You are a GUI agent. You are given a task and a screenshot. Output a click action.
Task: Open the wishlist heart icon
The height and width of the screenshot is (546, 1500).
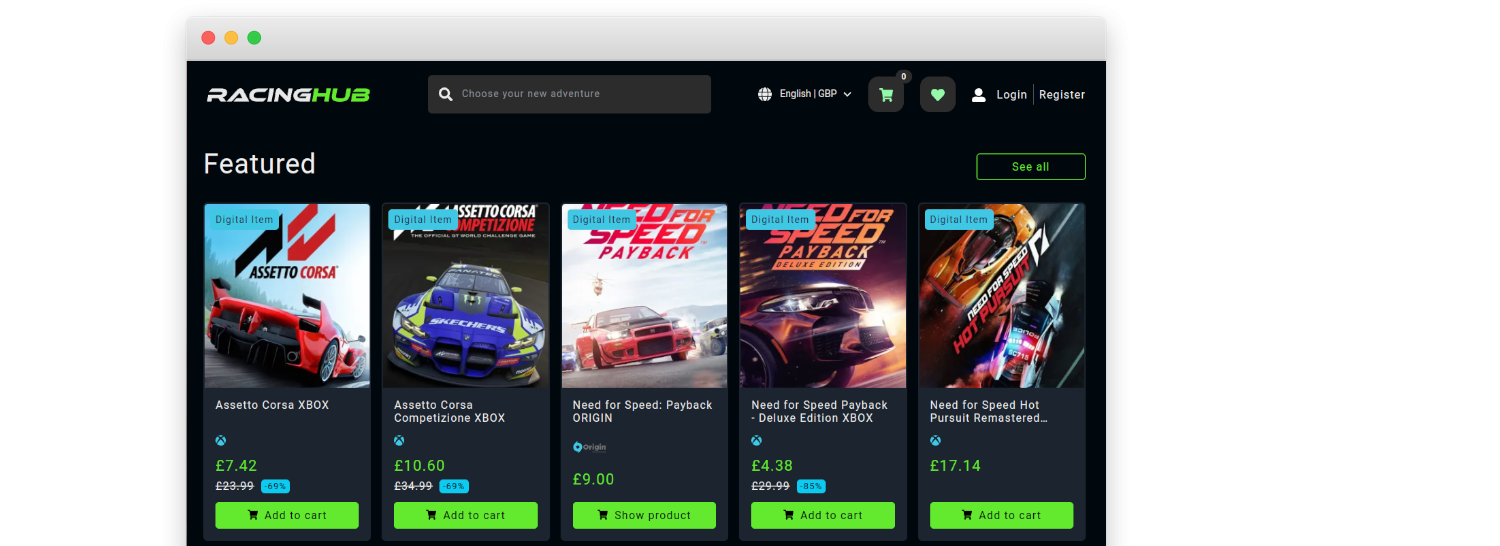(x=937, y=95)
